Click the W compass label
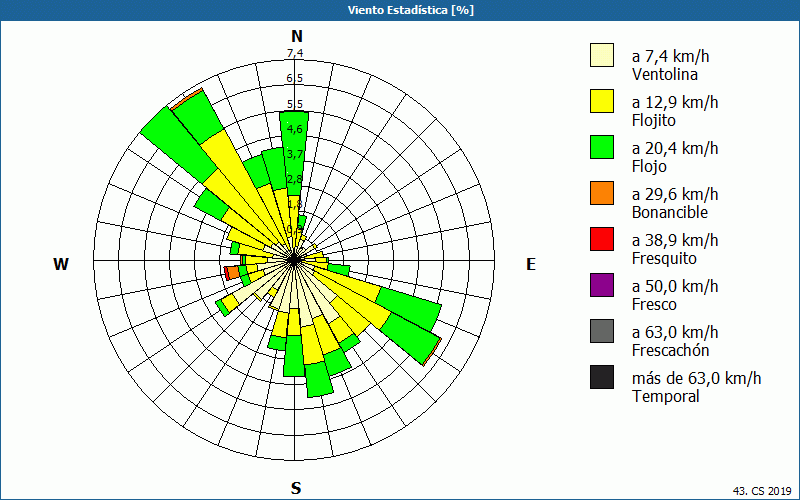 point(61,264)
